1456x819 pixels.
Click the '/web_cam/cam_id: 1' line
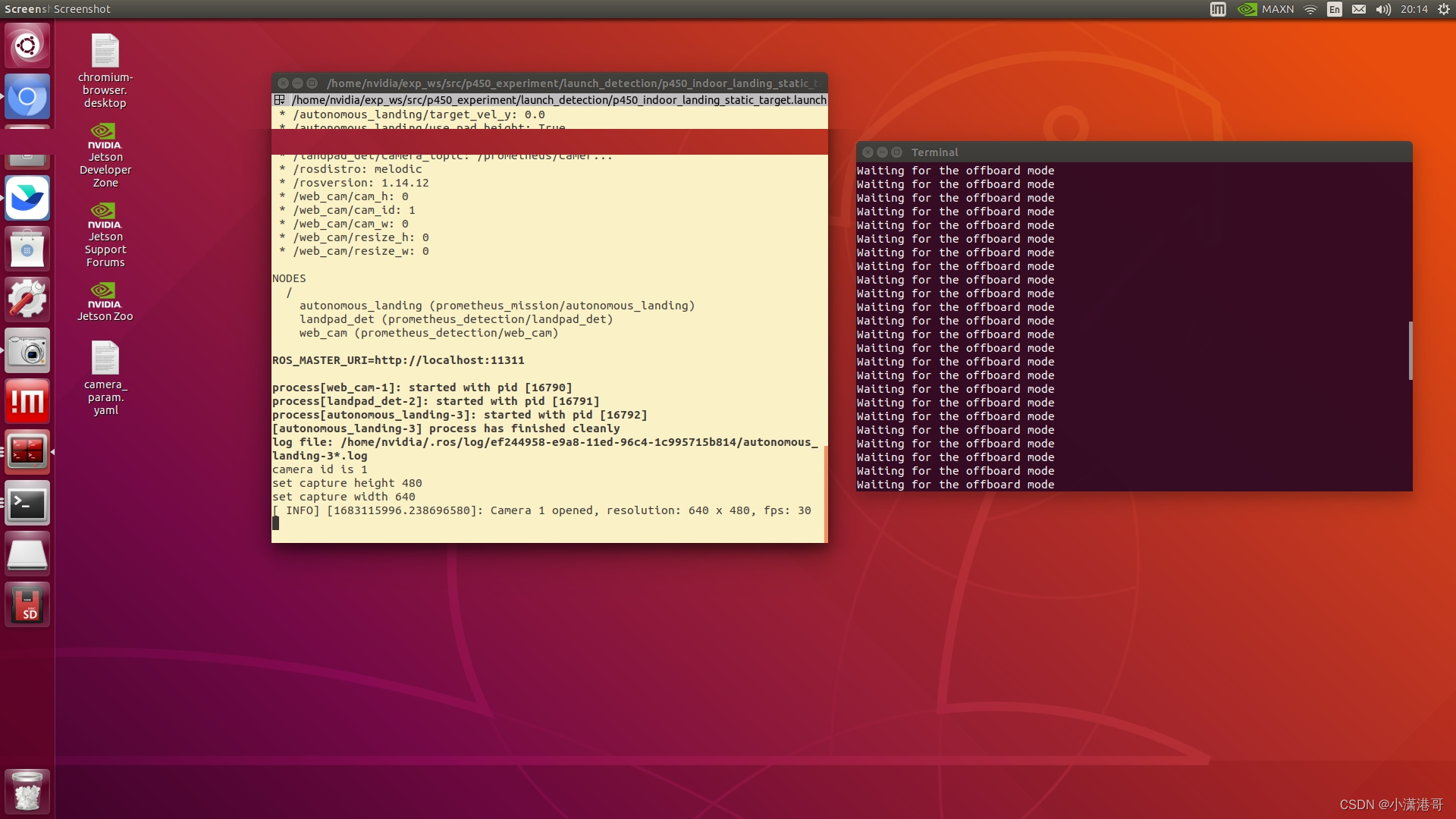[347, 210]
